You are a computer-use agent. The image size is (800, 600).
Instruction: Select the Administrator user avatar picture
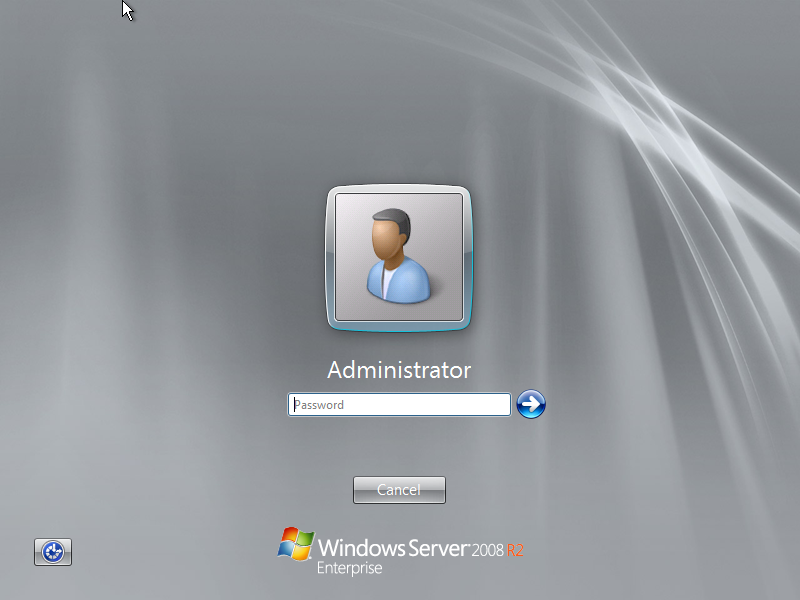(x=399, y=257)
